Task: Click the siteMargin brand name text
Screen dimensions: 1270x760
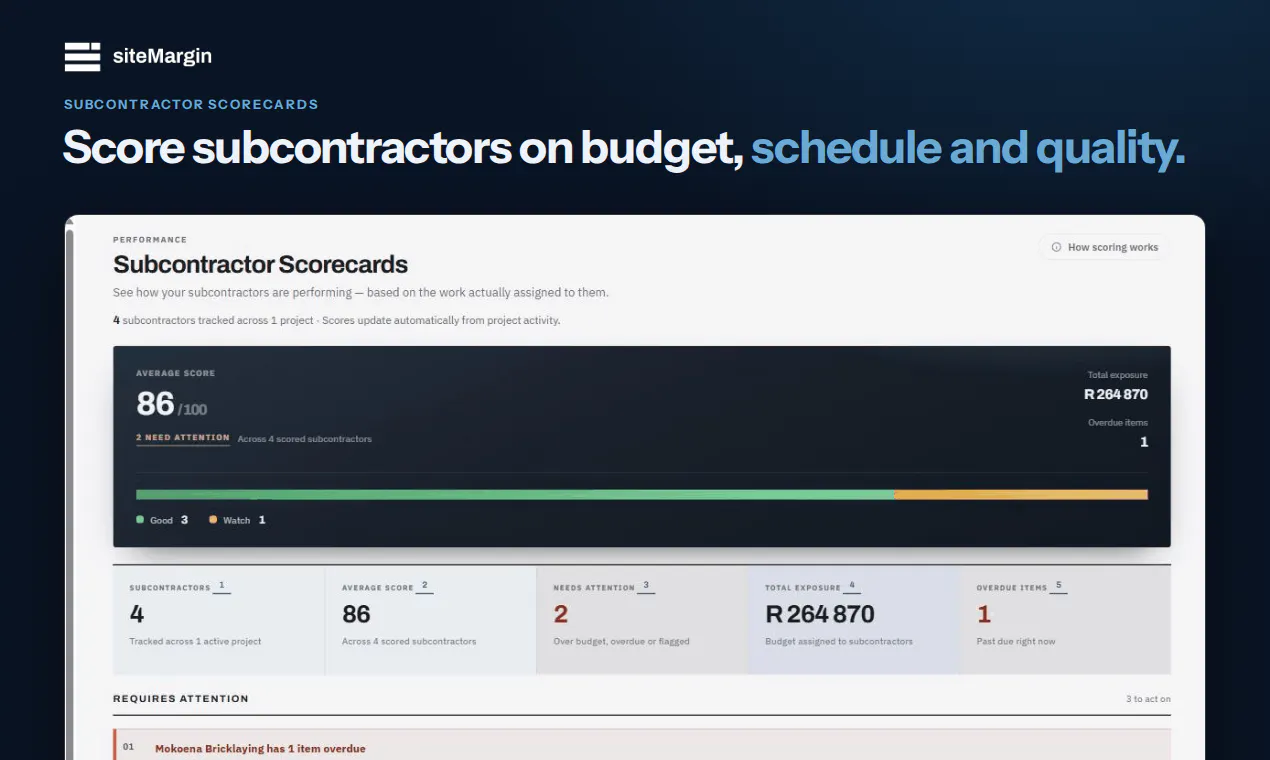Action: coord(162,57)
